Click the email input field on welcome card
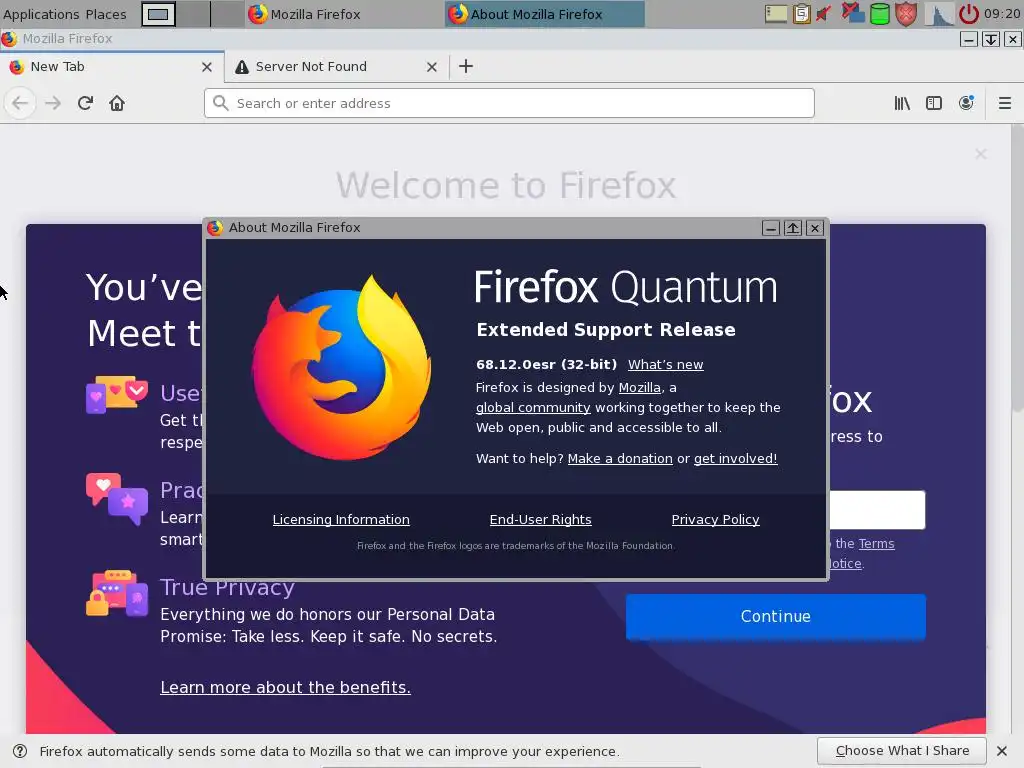The height and width of the screenshot is (768, 1024). (877, 510)
